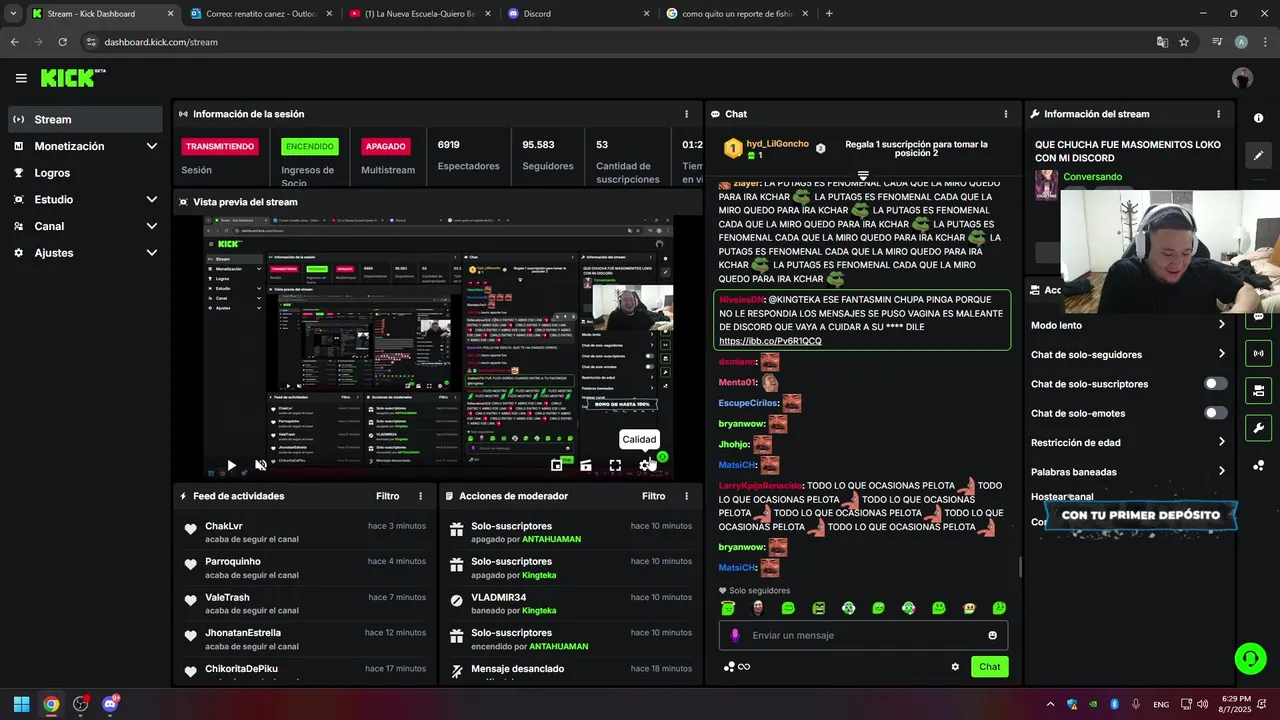This screenshot has height=720, width=1280.
Task: Click the chat scrollbar thumb
Action: tap(1020, 567)
